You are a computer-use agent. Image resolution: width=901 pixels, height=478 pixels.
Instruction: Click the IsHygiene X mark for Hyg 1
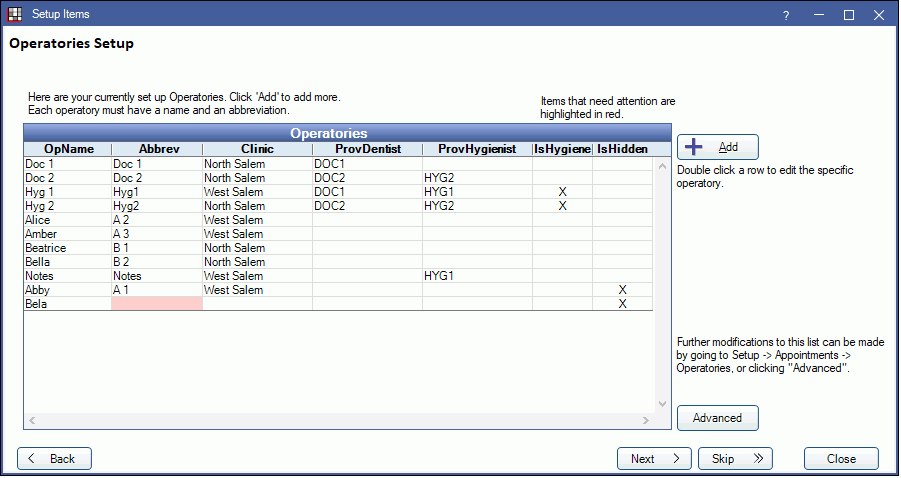pos(562,191)
